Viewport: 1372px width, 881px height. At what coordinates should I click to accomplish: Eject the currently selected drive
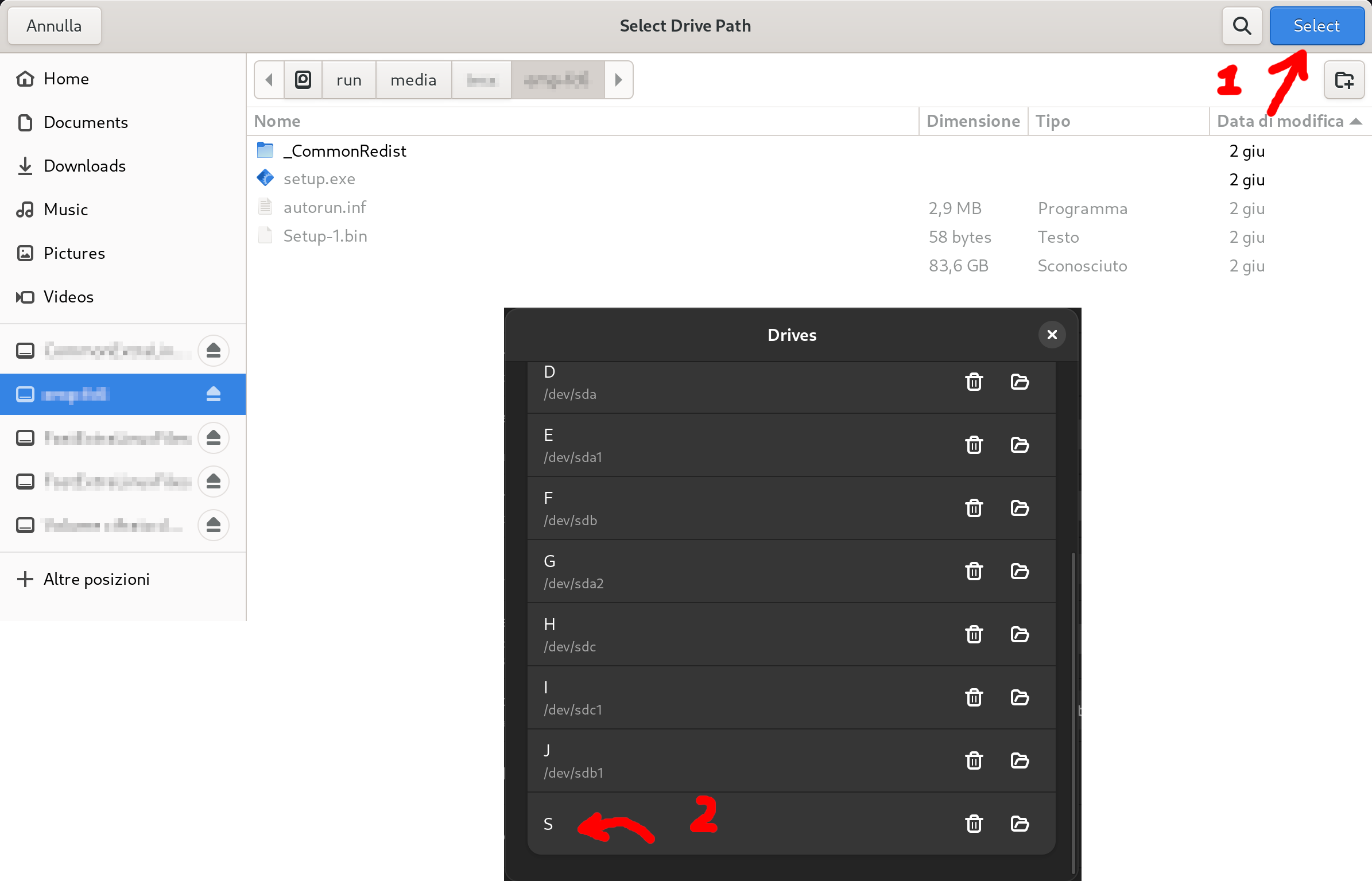pyautogui.click(x=213, y=394)
